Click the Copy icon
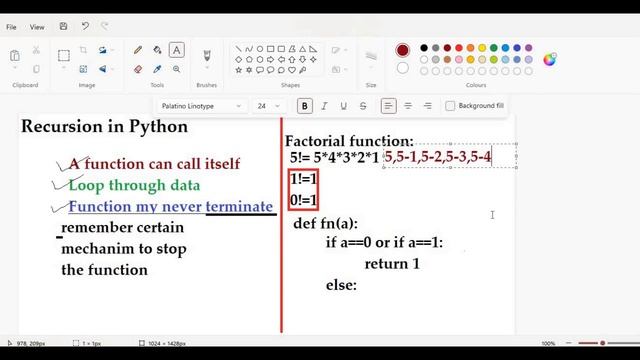 coord(36,69)
